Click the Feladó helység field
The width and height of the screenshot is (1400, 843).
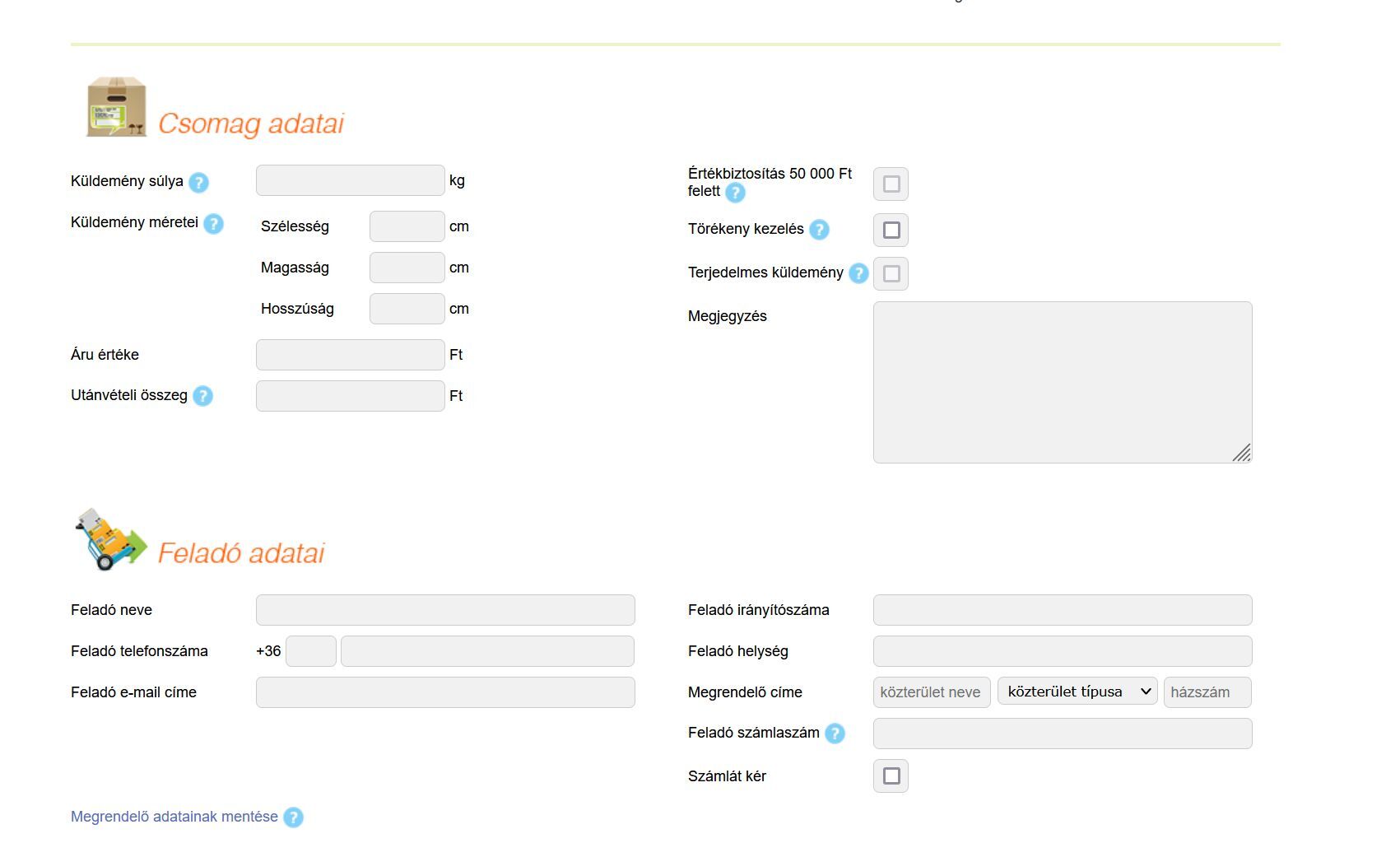pos(1063,651)
